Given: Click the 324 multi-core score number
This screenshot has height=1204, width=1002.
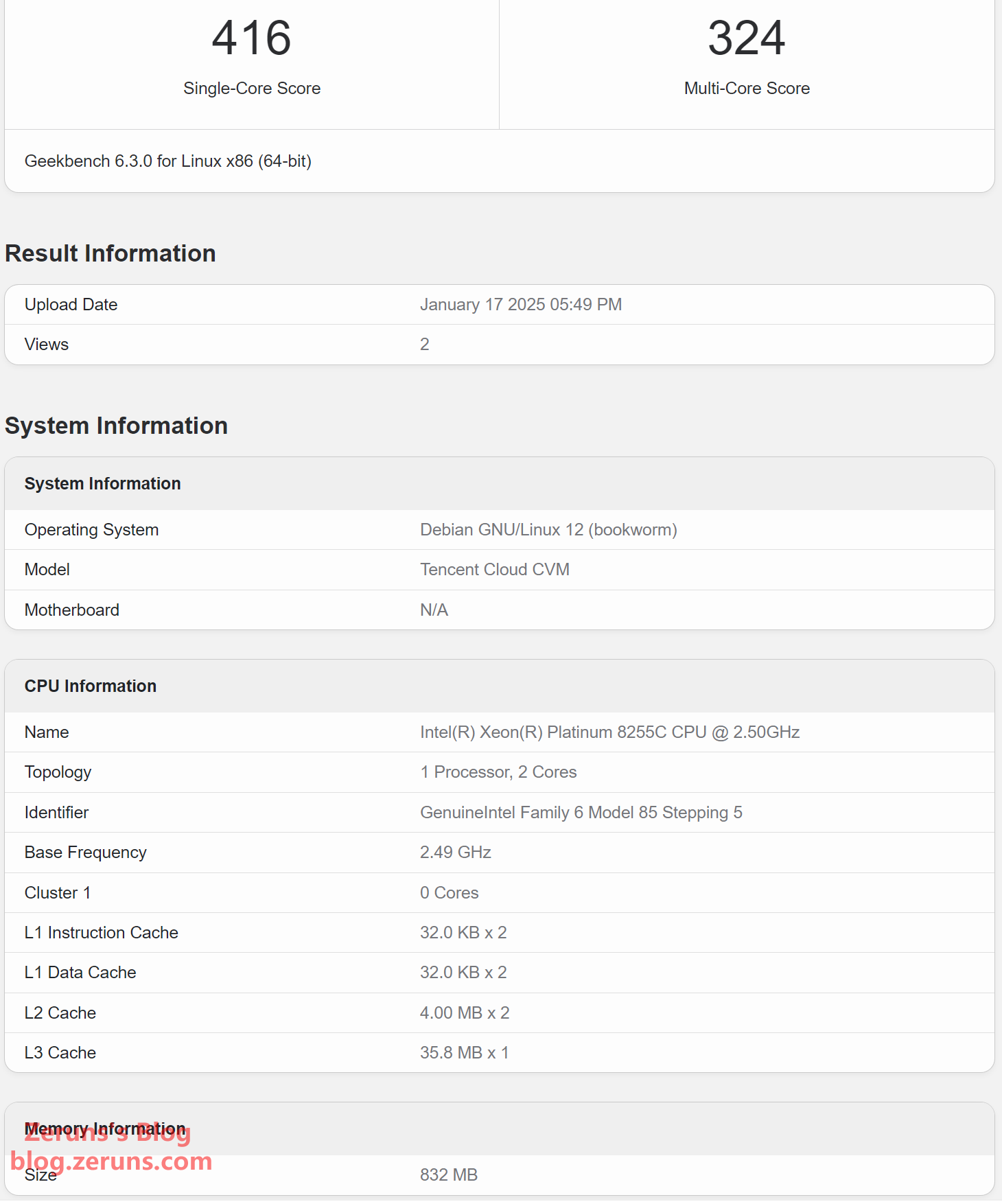Looking at the screenshot, I should tap(746, 38).
